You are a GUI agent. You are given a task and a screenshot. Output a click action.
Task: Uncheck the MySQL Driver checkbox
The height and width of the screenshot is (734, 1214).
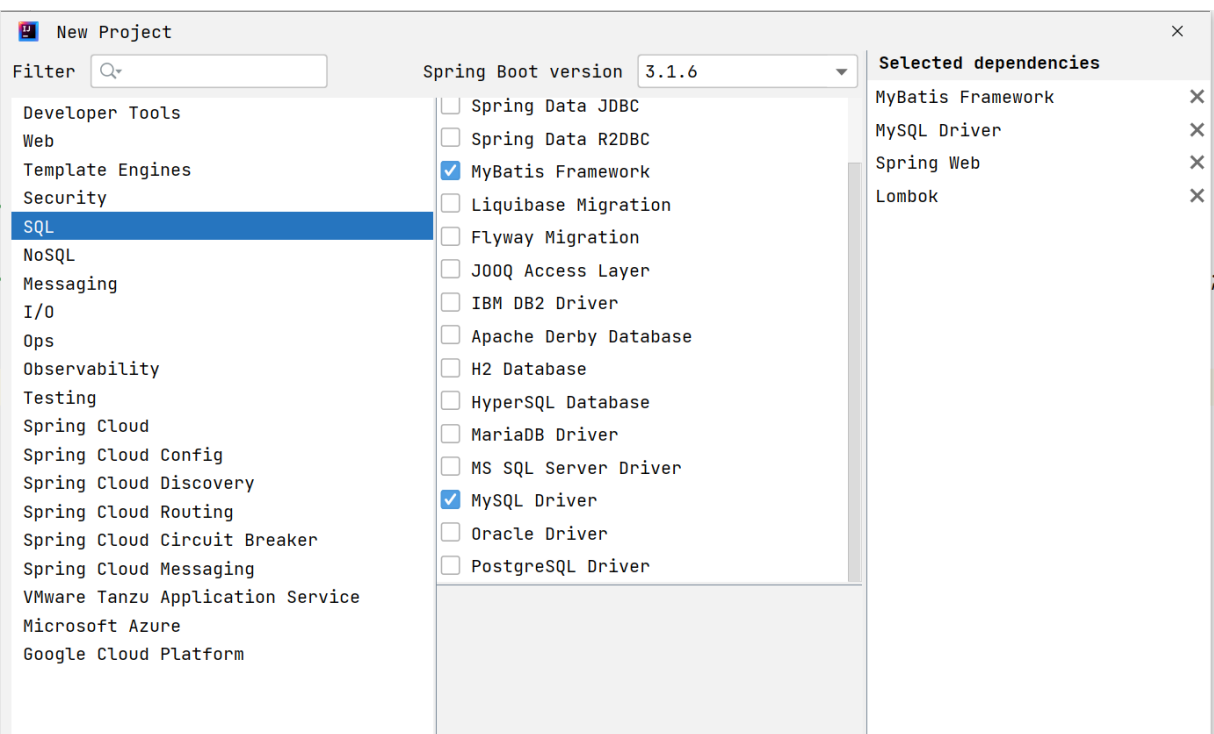[x=451, y=500]
